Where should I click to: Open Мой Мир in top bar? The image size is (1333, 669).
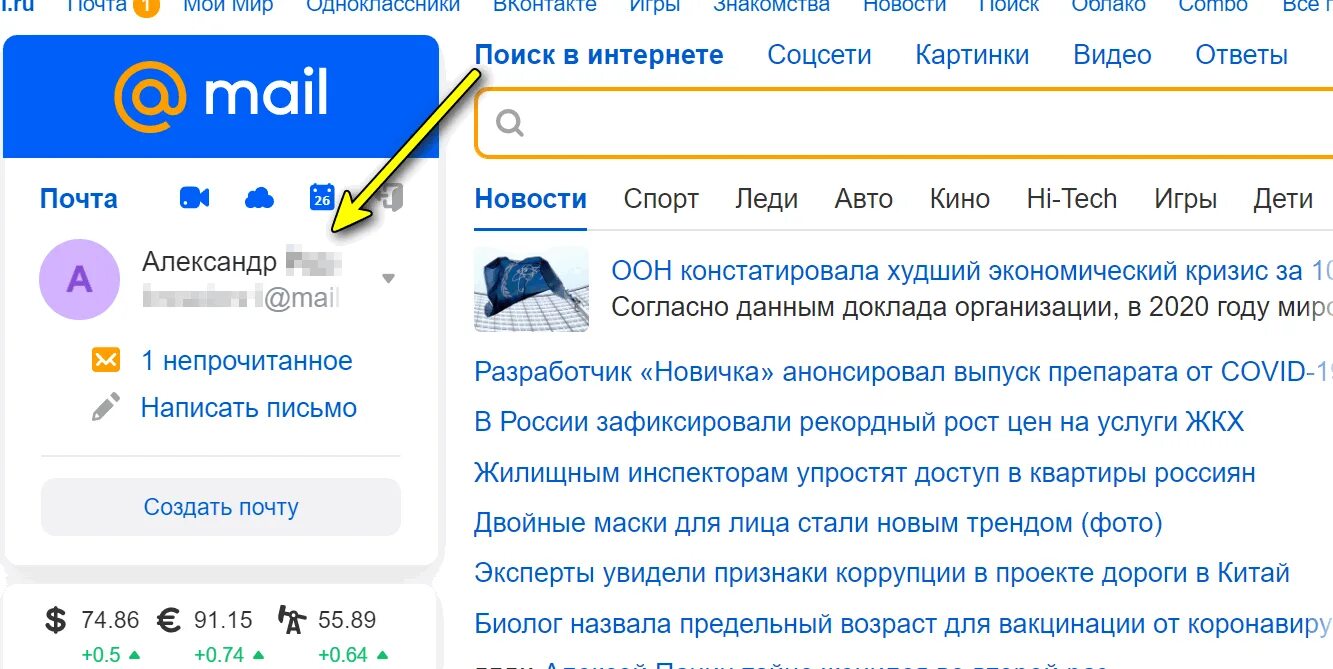coord(228,5)
